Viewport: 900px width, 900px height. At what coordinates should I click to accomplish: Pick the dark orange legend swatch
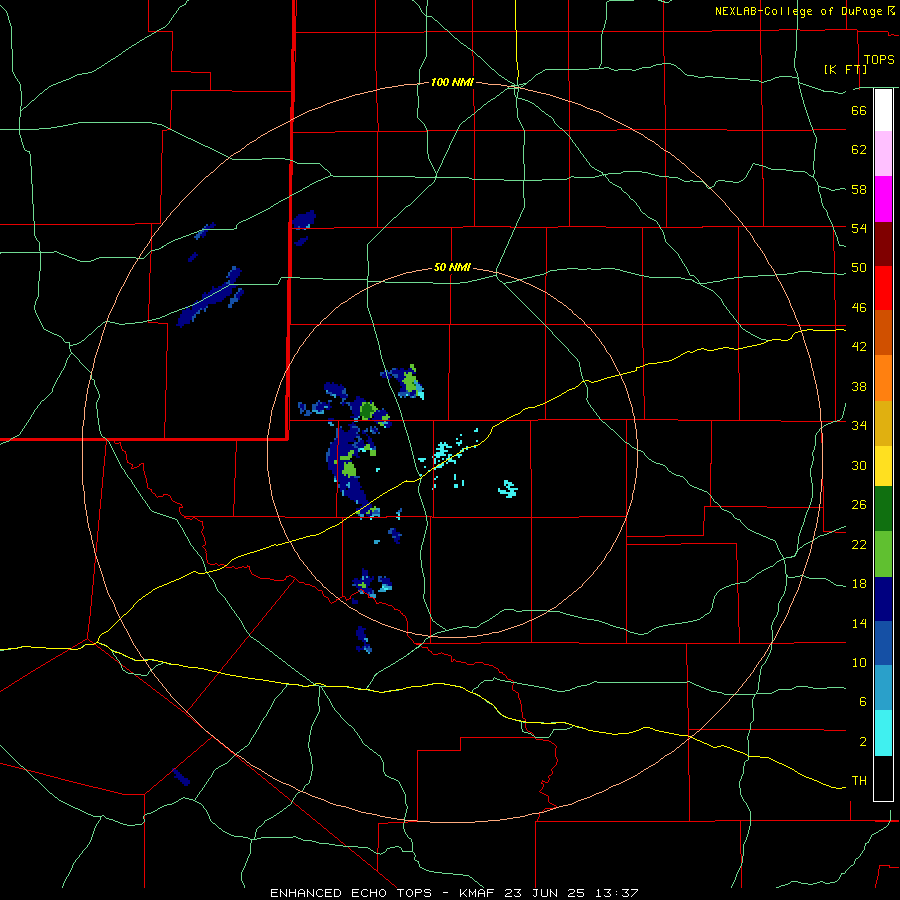(x=883, y=332)
